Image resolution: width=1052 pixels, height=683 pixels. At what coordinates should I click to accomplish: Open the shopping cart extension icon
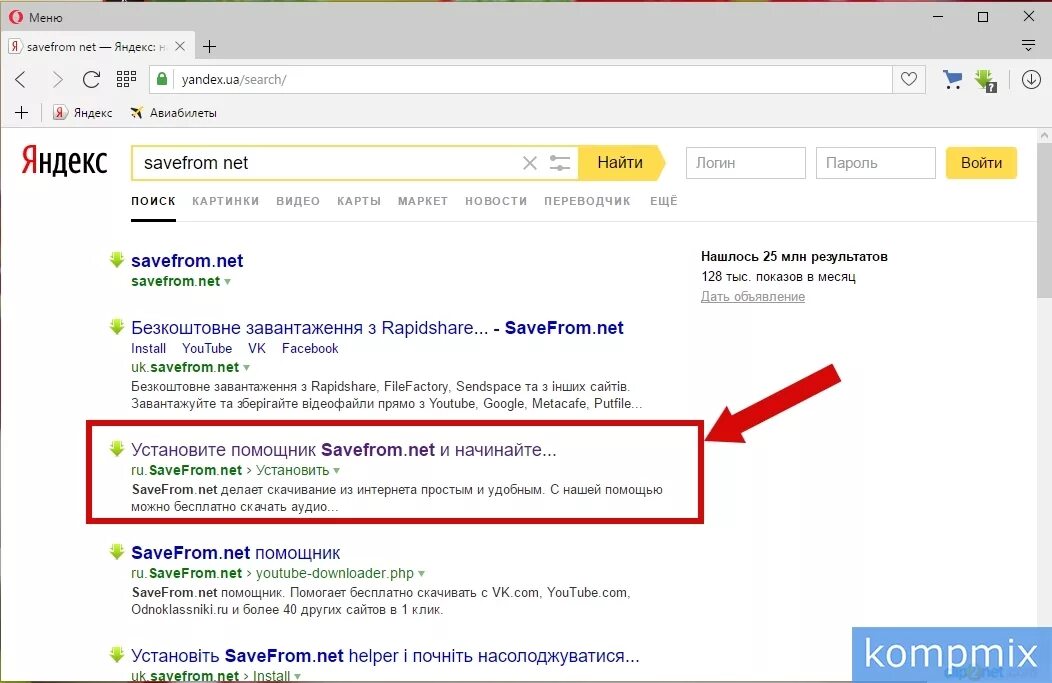click(952, 80)
